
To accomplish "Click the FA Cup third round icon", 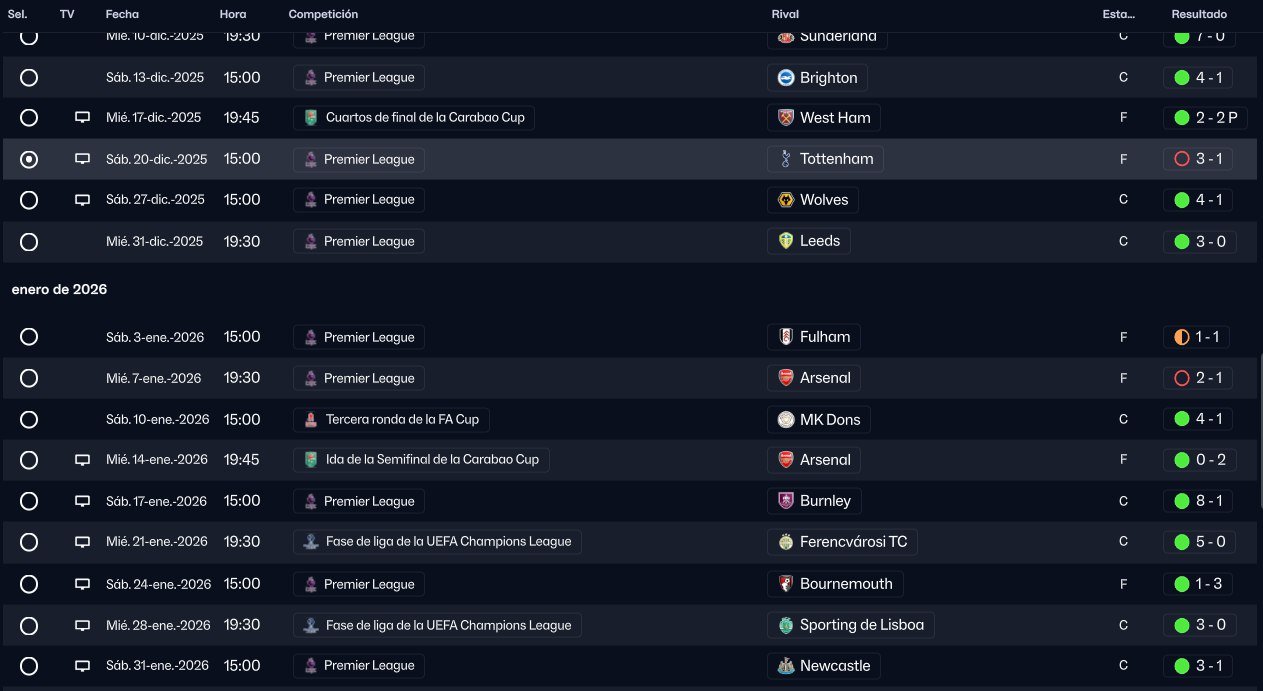I will tap(311, 419).
